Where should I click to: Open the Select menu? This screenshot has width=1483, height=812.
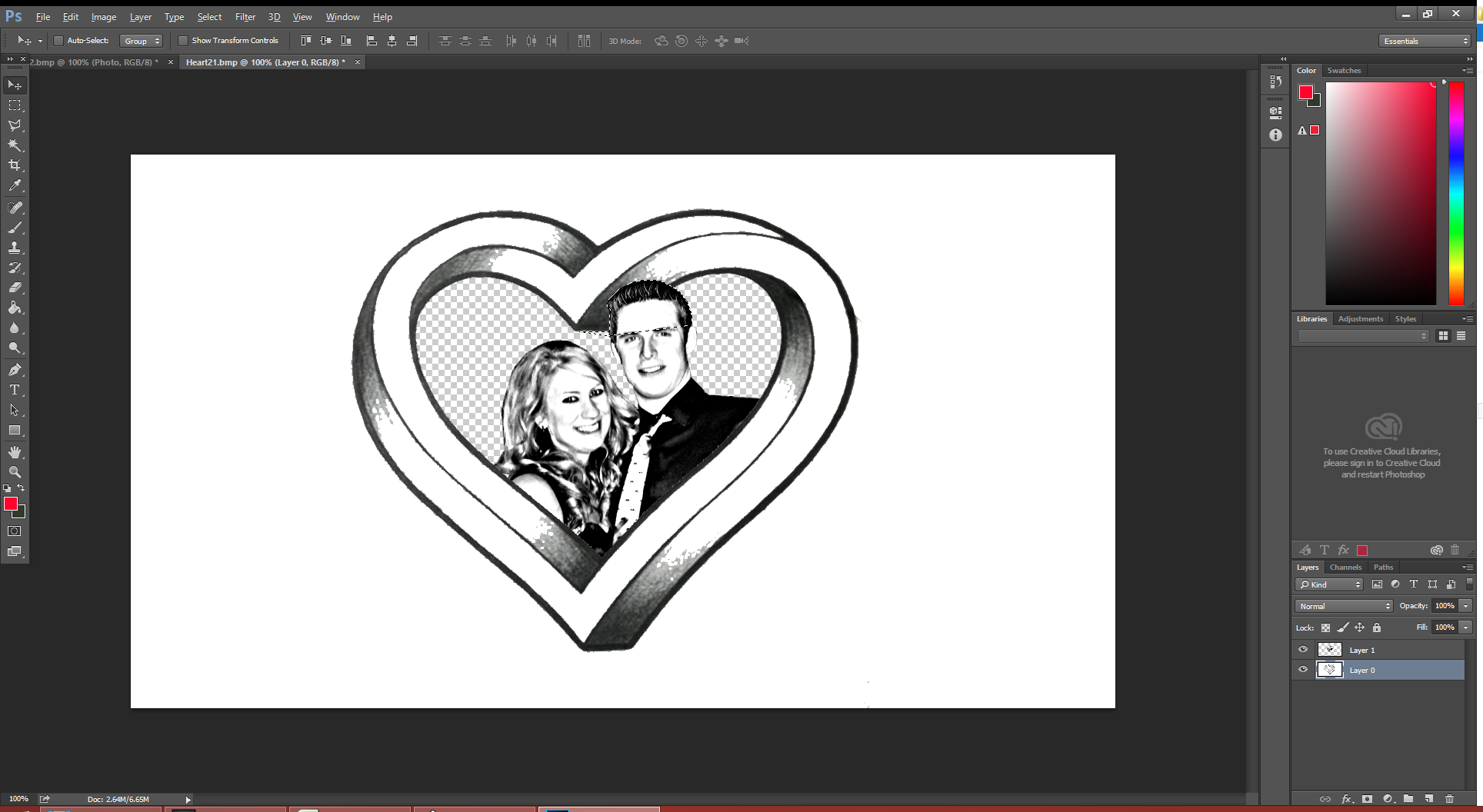point(209,17)
